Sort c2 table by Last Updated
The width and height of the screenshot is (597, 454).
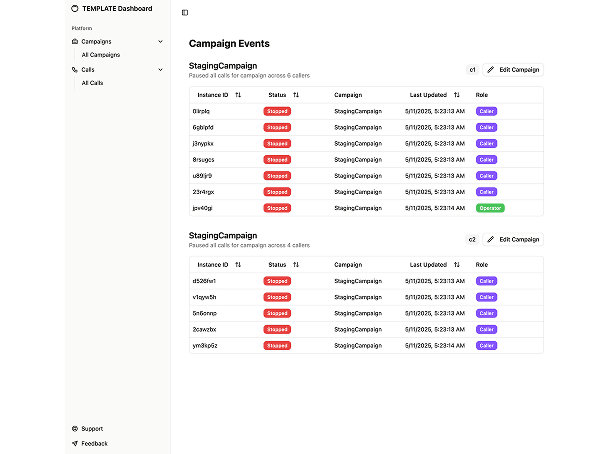pyautogui.click(x=434, y=265)
